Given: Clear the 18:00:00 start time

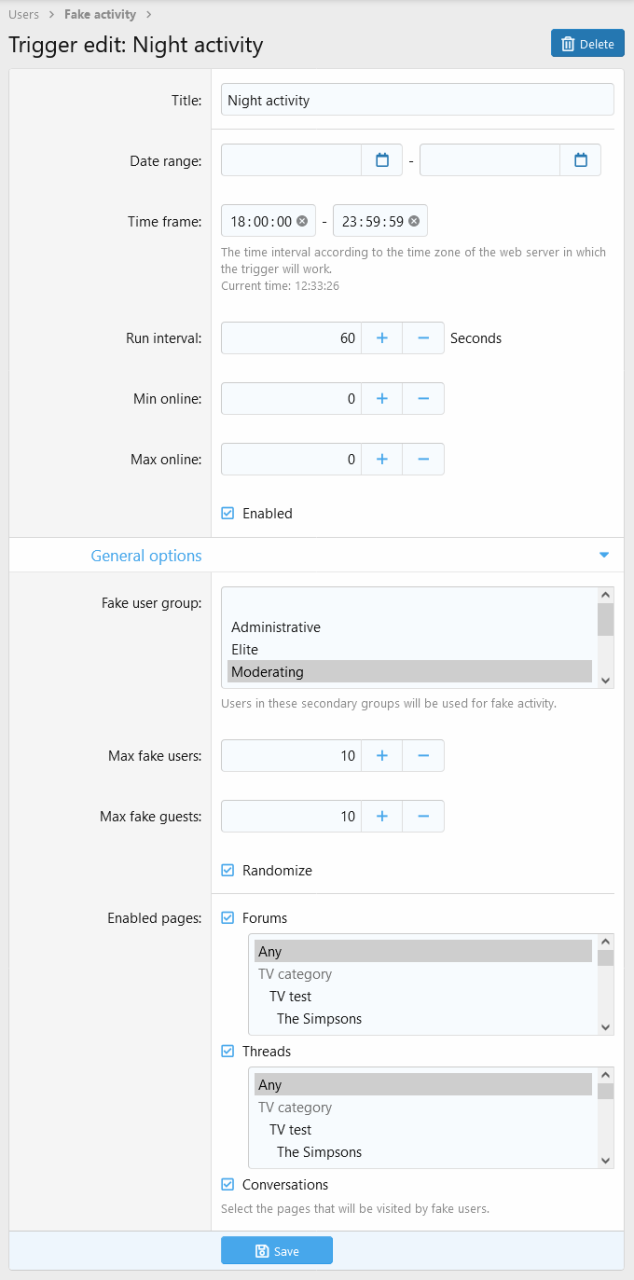Looking at the screenshot, I should pos(302,221).
